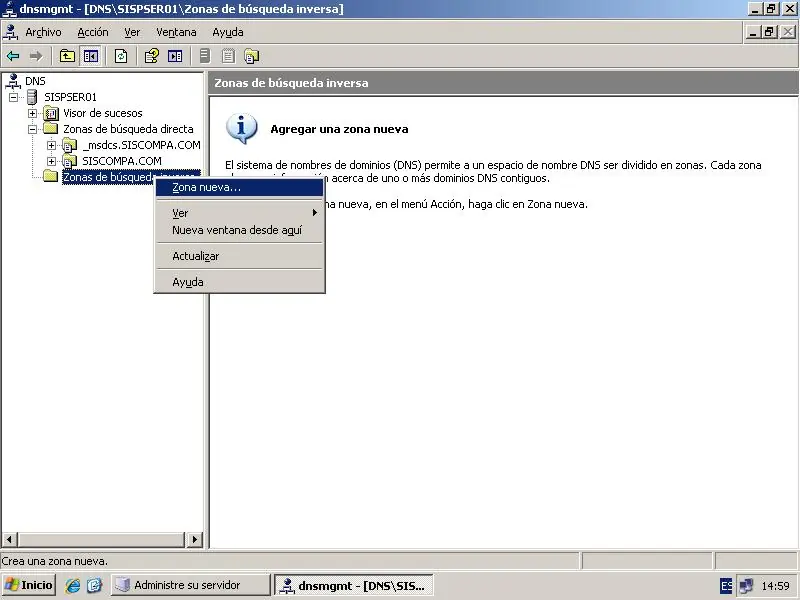Screen dimensions: 800x600
Task: Click the blue information bubble icon
Action: [241, 128]
